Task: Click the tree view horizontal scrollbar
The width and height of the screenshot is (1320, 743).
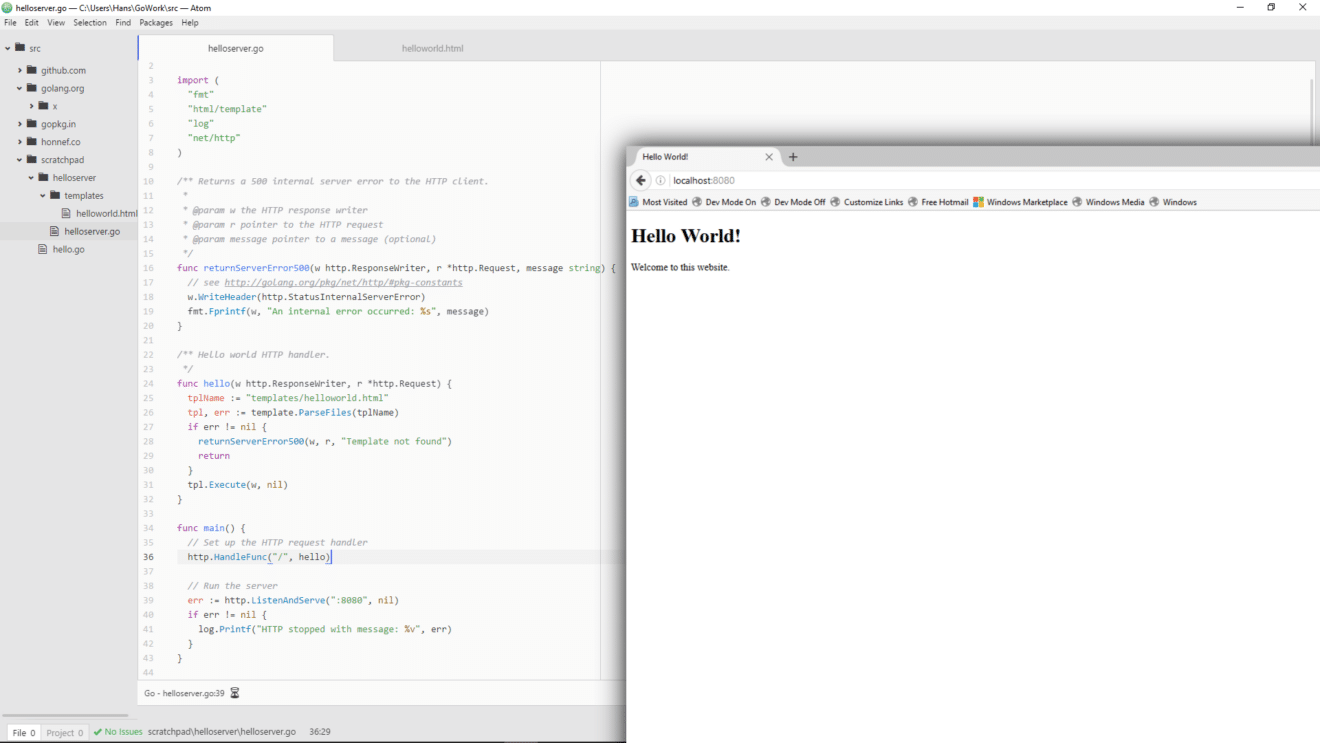Action: 65,716
